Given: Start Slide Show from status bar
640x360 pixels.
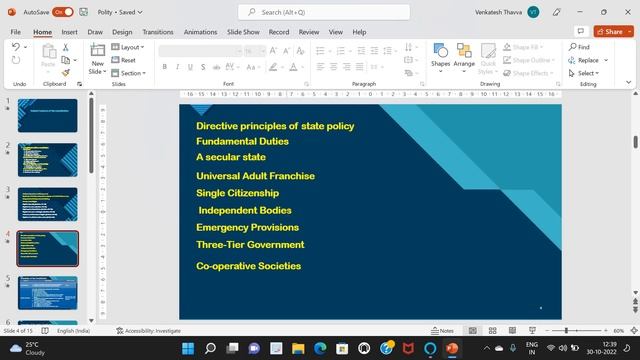Looking at the screenshot, I should click(x=532, y=331).
